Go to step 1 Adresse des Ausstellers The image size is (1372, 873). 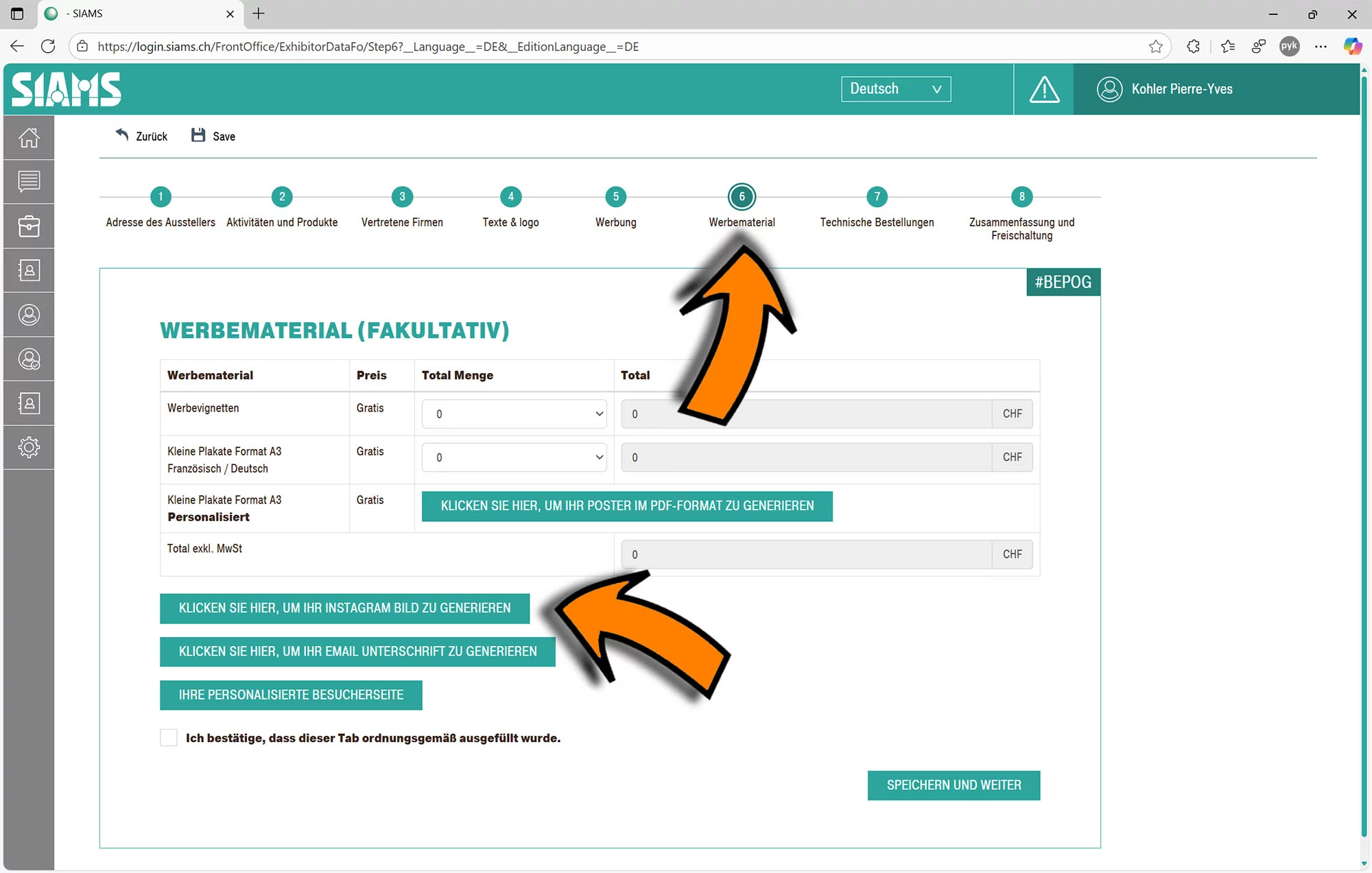tap(161, 198)
